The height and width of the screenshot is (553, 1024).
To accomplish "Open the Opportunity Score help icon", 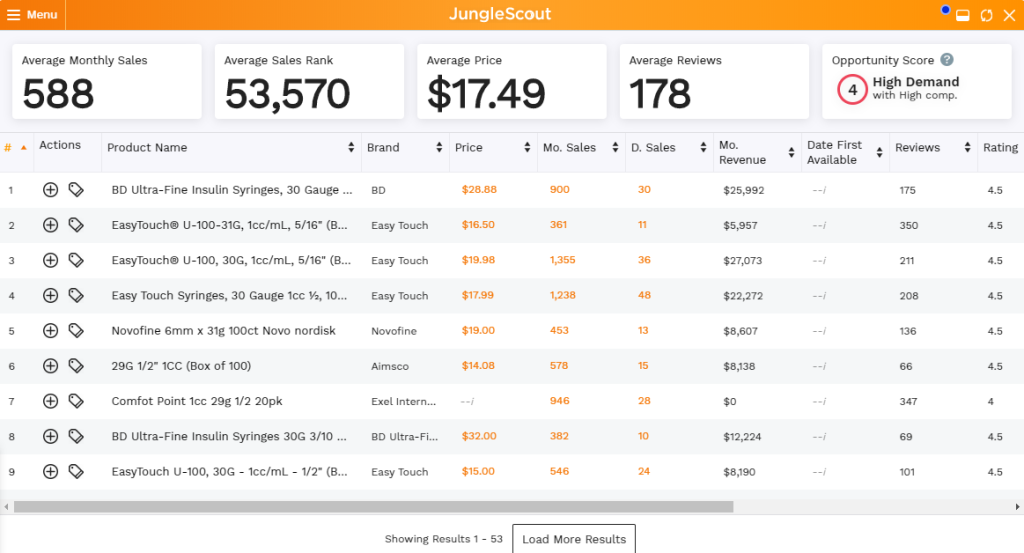I will click(x=947, y=59).
